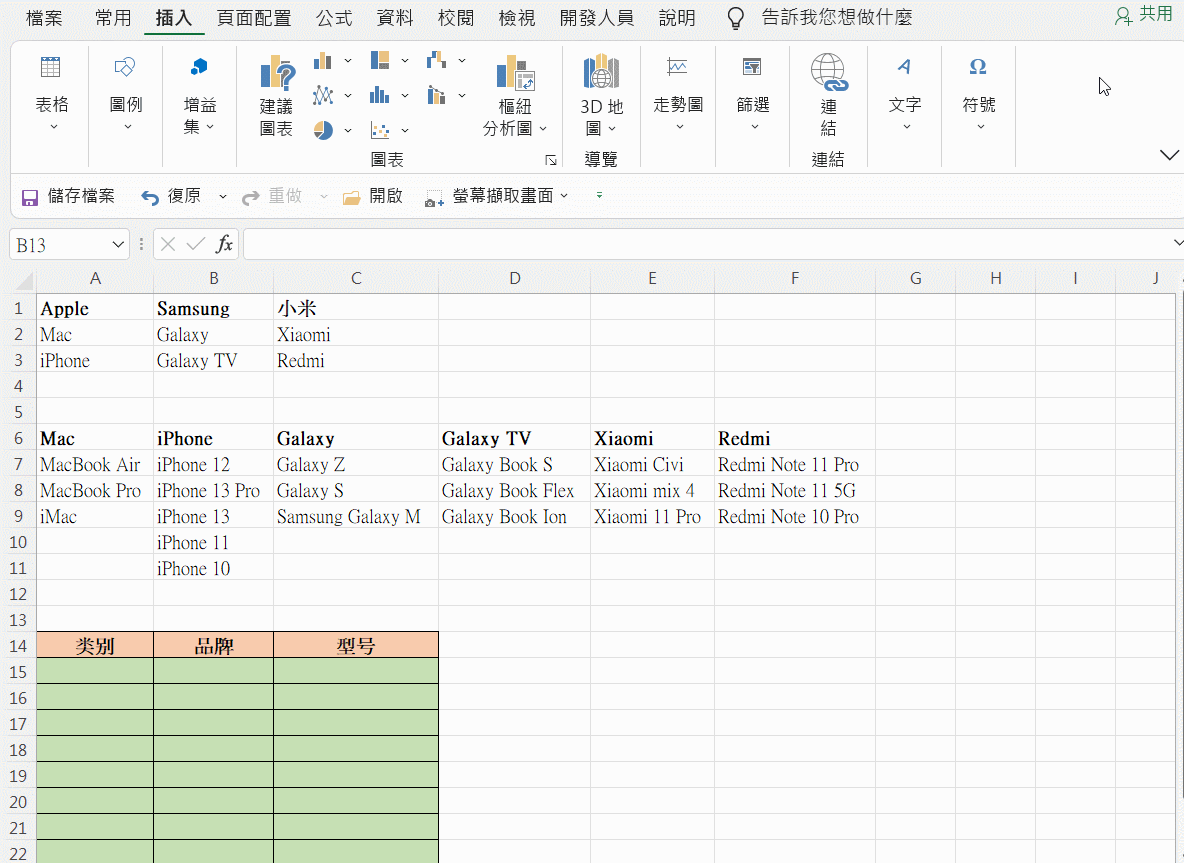Expand the screenshot (螢幕擷取畫面) dropdown
Screen dimensions: 1184x863
click(564, 196)
